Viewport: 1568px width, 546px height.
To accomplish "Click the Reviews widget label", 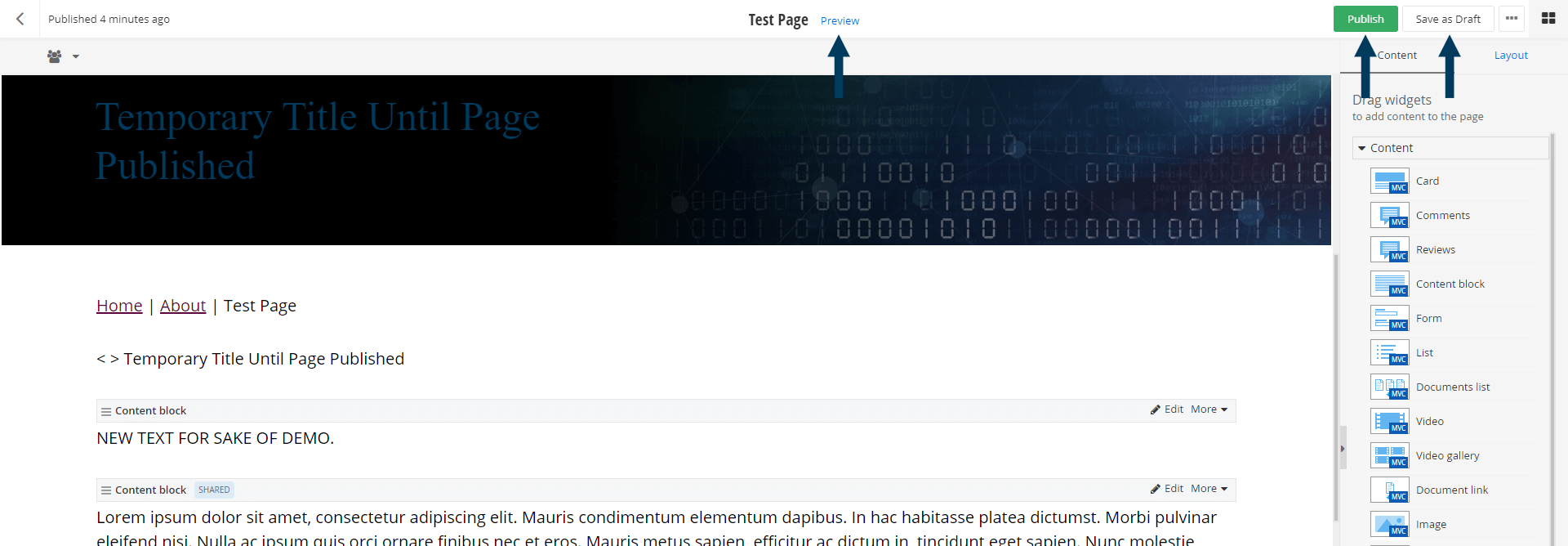I will click(1436, 250).
